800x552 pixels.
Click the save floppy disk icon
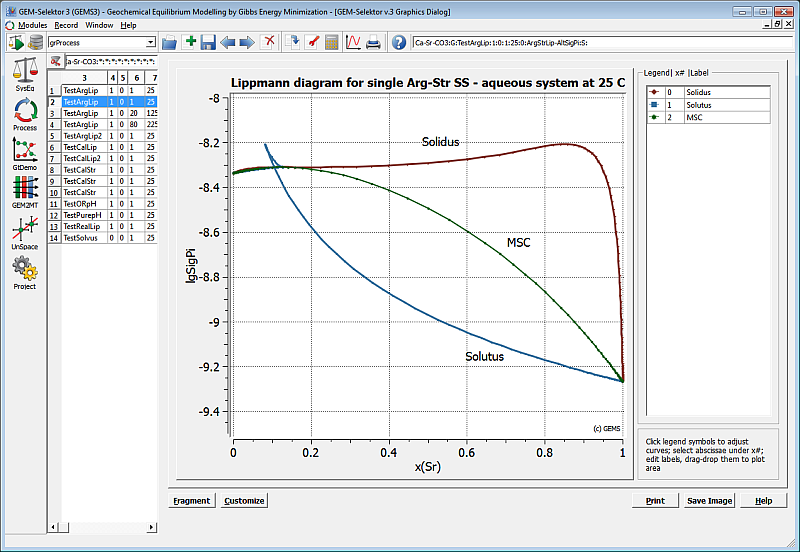click(208, 42)
